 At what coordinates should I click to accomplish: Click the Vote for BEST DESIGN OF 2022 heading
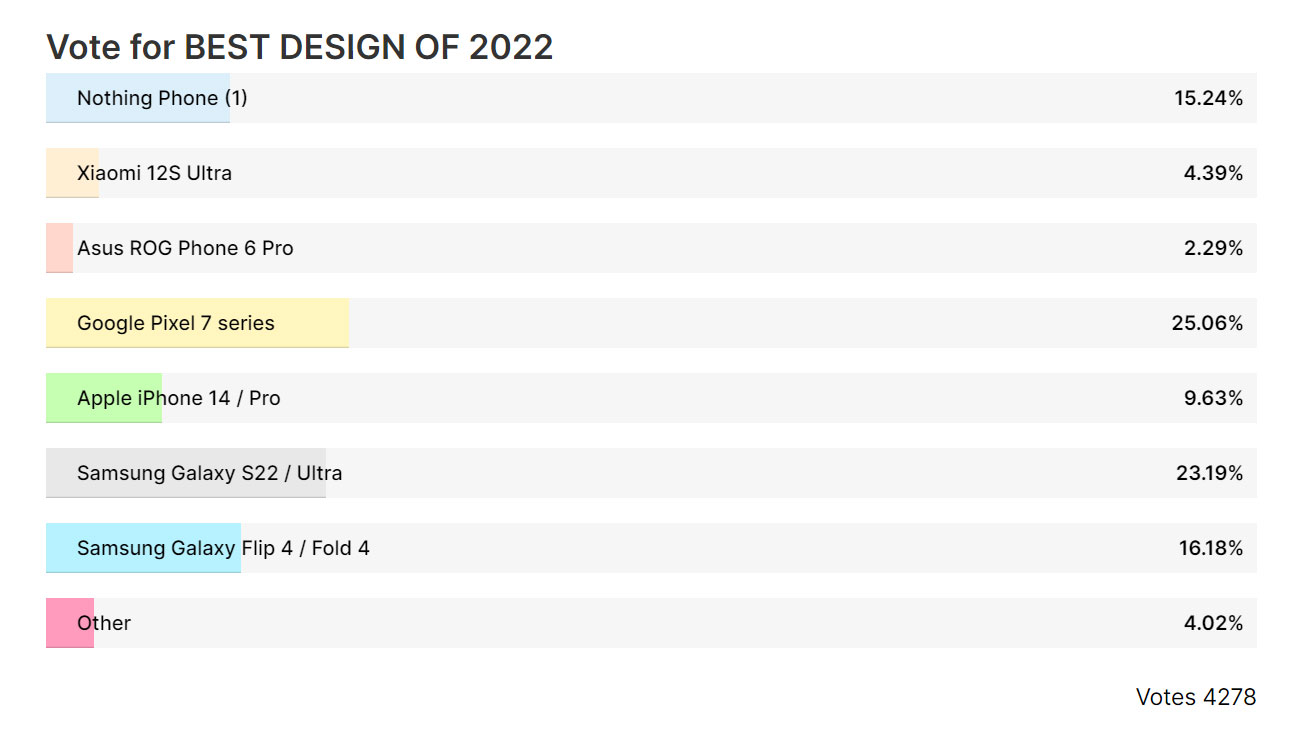tap(300, 47)
